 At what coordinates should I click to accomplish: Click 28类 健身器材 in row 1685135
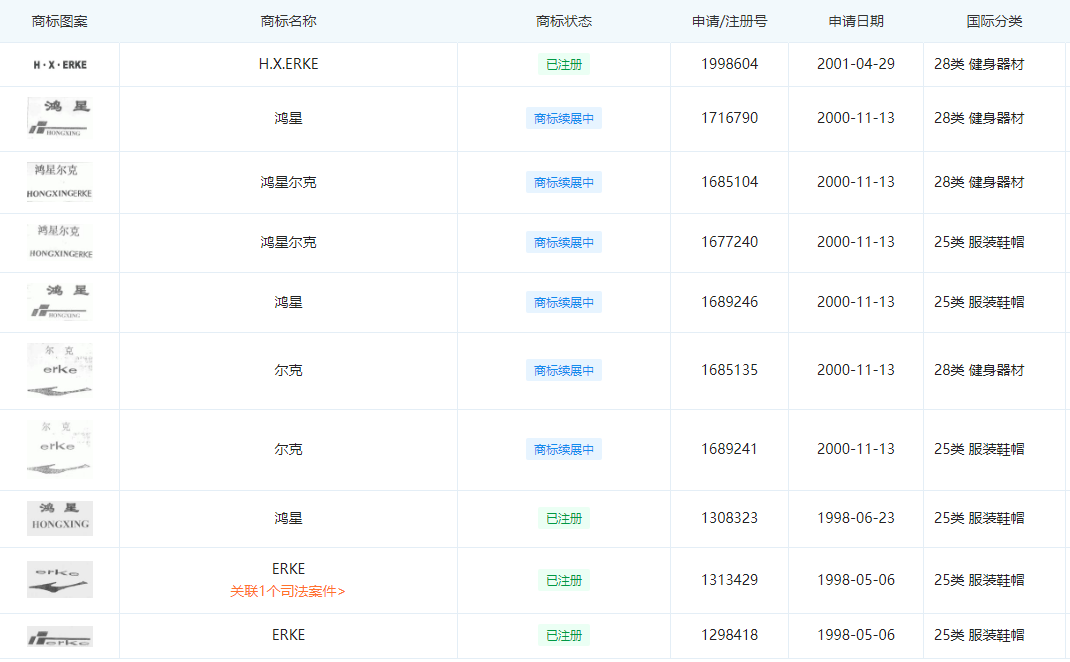pos(979,370)
